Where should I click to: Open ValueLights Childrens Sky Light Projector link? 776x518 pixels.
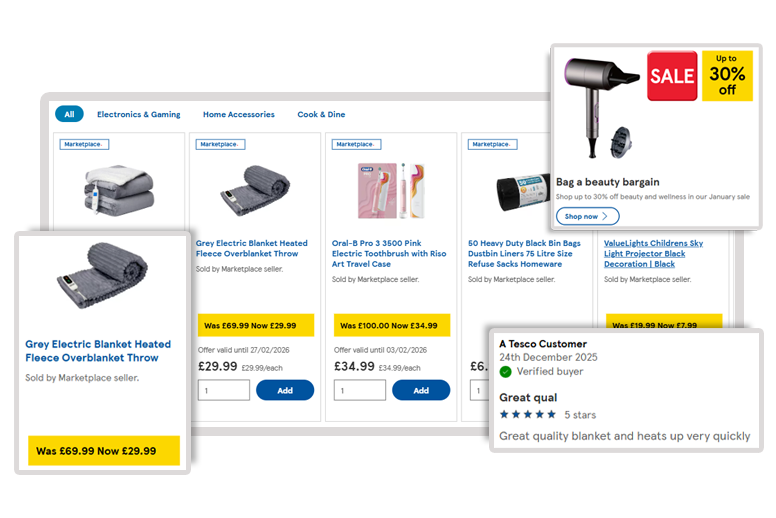pos(653,253)
